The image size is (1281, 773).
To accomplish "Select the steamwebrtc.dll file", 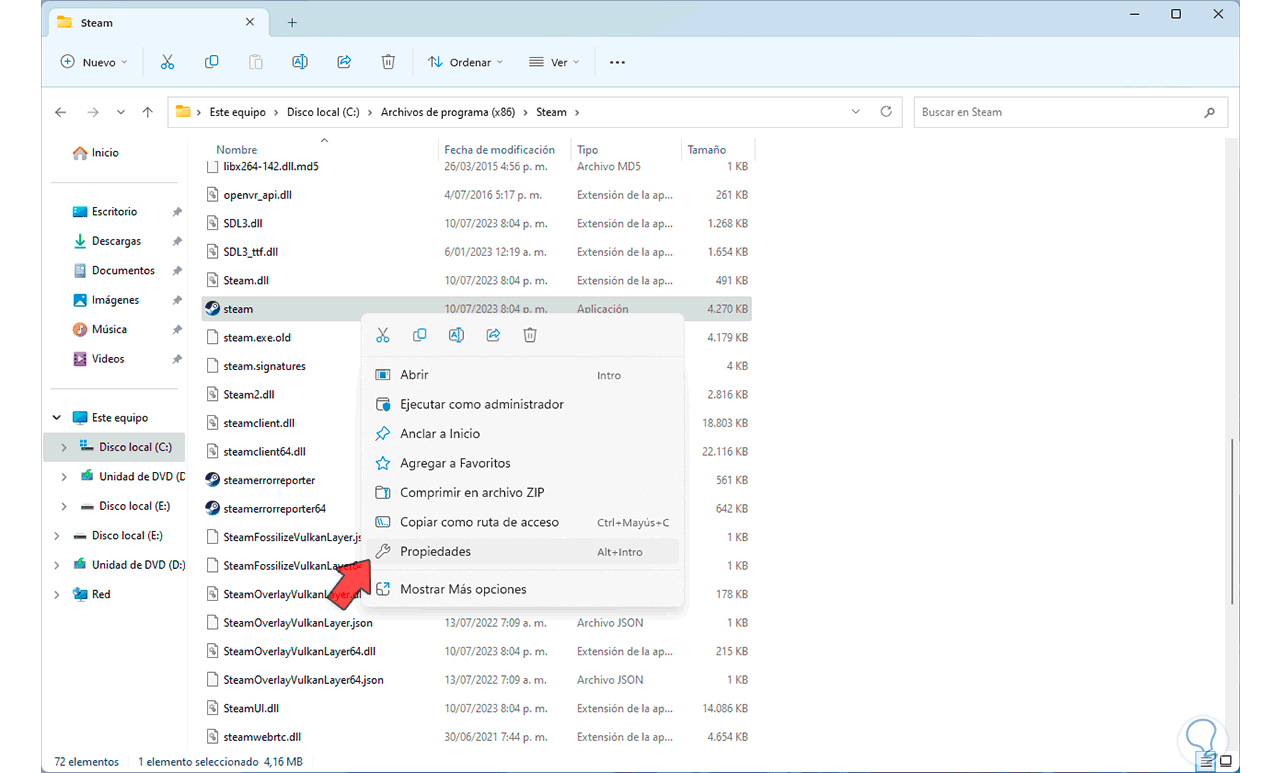I will (477, 737).
